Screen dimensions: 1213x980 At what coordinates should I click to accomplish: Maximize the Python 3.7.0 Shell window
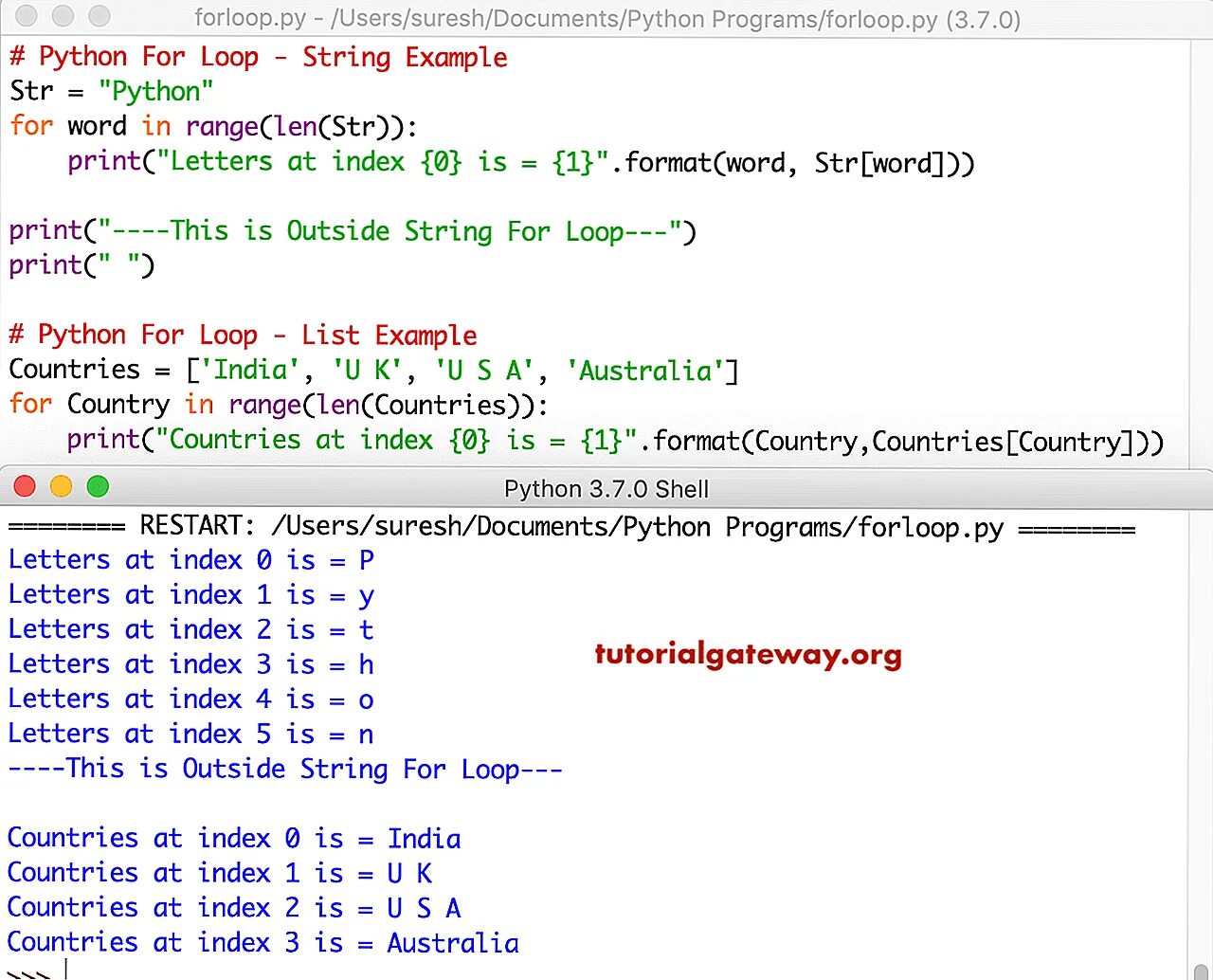click(x=98, y=486)
